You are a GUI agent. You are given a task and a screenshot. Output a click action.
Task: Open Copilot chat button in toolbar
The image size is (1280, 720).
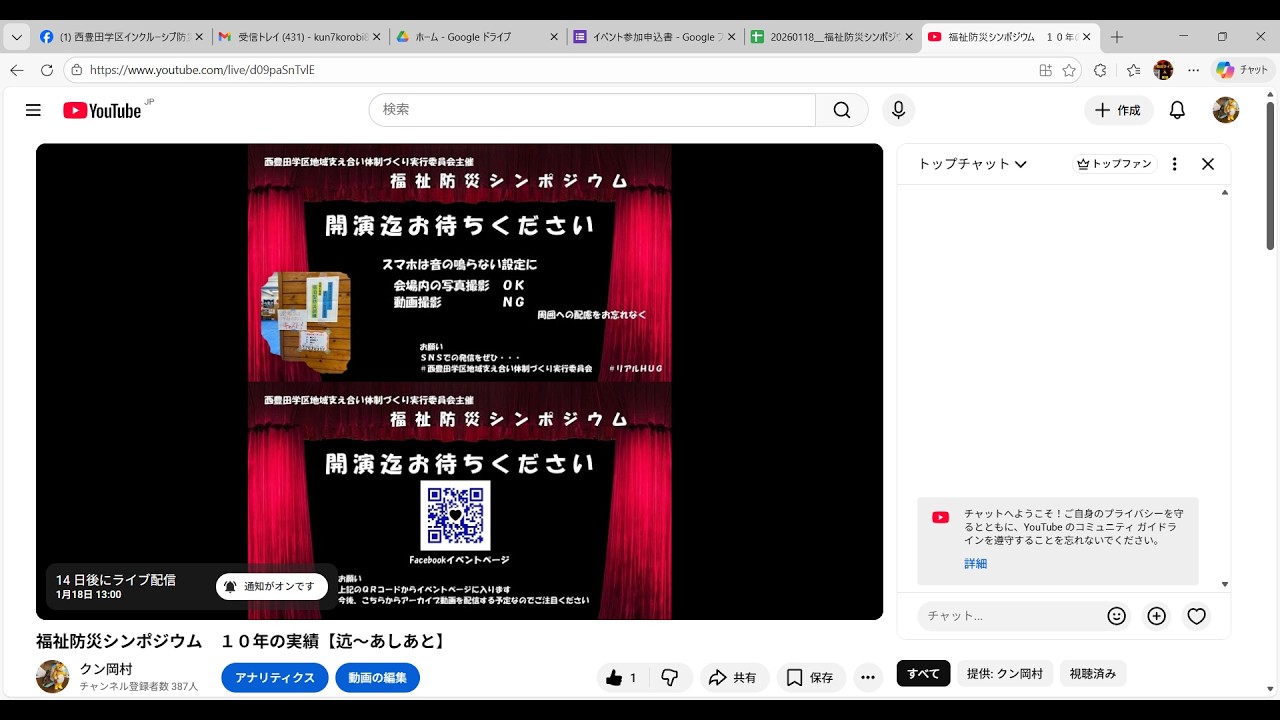(x=1241, y=70)
